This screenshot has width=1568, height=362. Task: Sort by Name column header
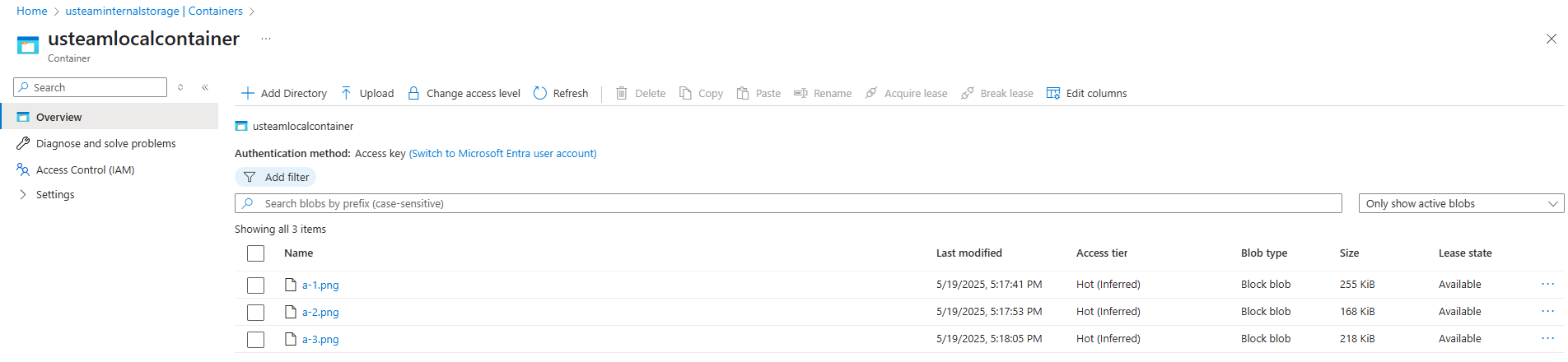coord(299,253)
